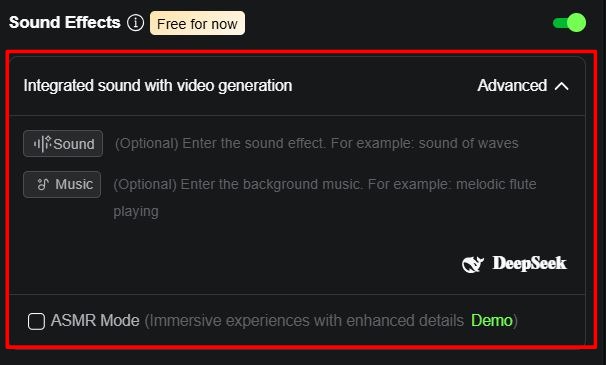Viewport: 606px width, 365px height.
Task: Click the sound waveform icon
Action: 43,144
